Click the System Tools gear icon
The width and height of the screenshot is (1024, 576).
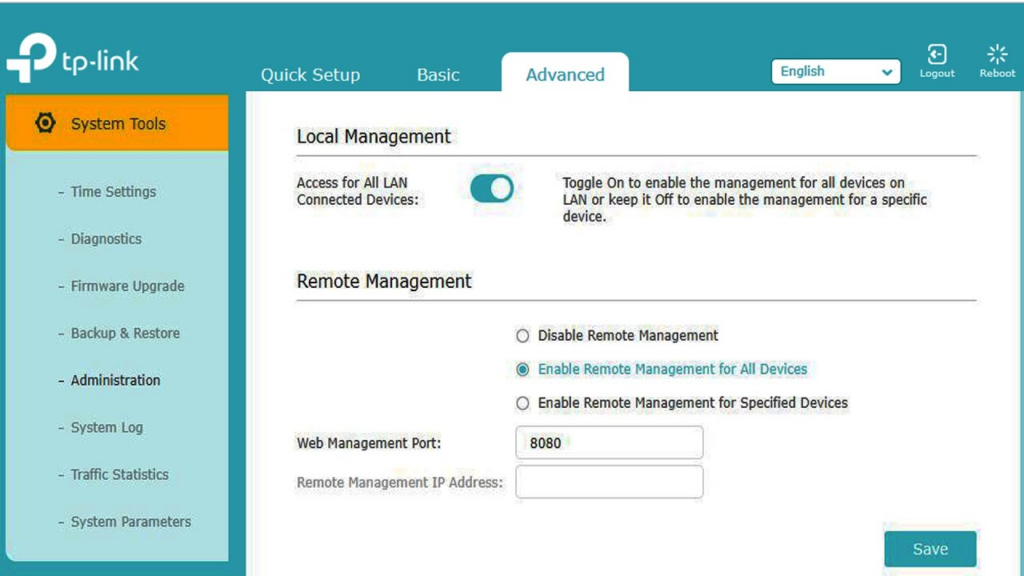[x=45, y=123]
